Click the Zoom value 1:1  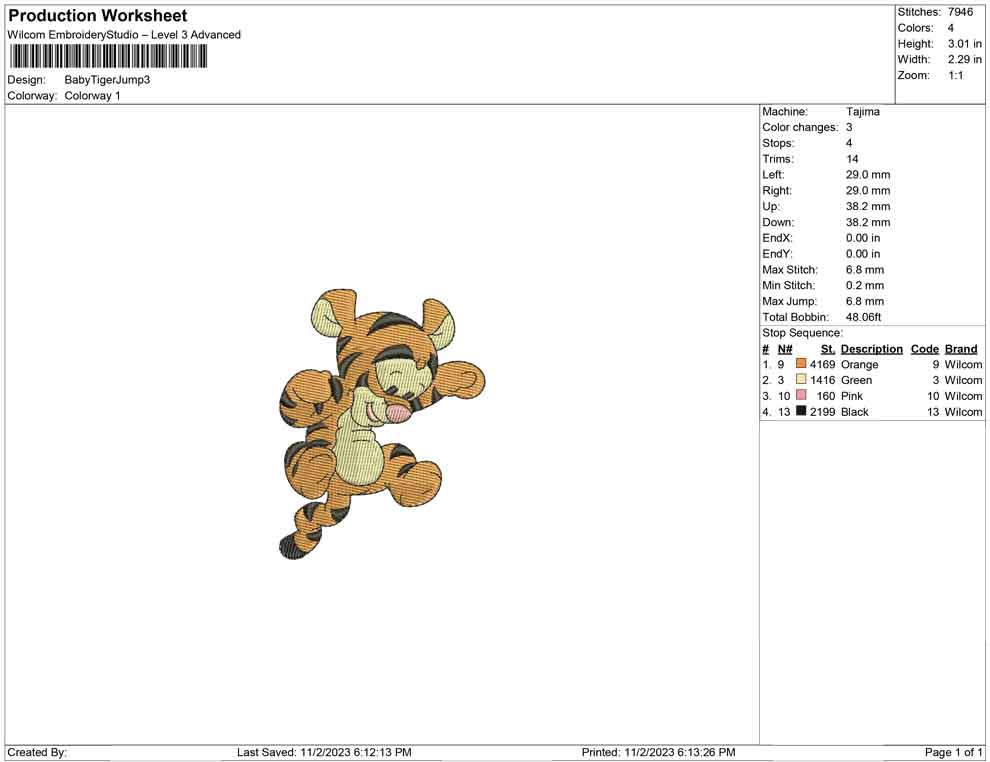955,76
